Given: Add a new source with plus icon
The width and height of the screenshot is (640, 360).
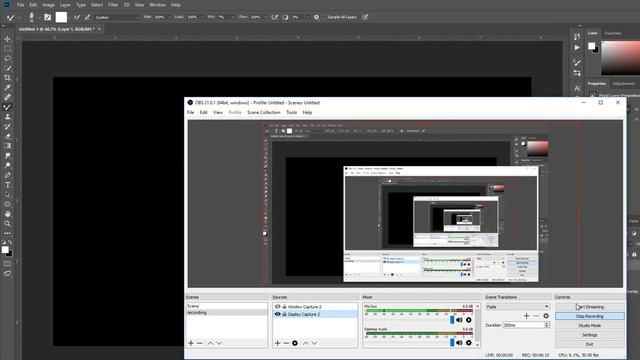Looking at the screenshot, I should [278, 343].
